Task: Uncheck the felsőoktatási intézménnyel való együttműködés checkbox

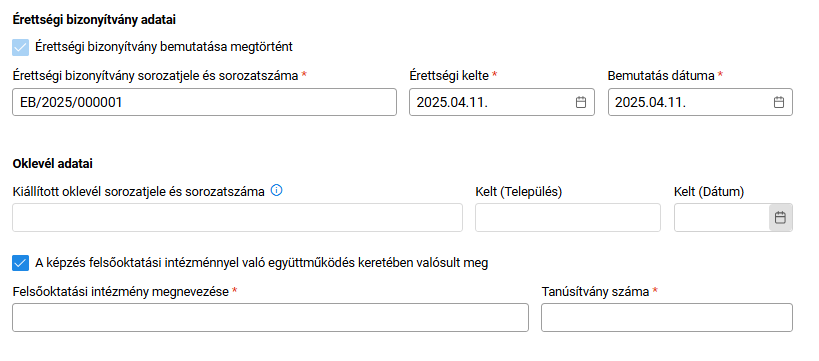Action: (20, 263)
